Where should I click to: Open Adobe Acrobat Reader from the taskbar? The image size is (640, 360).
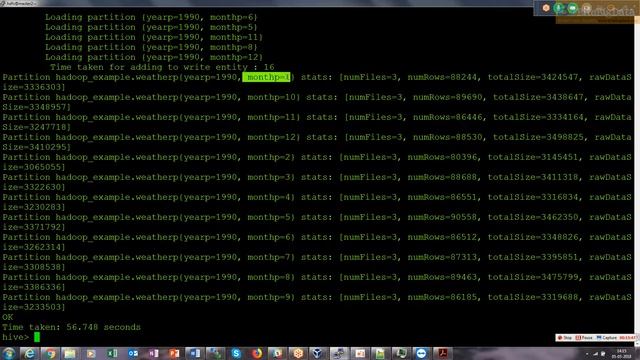(442, 353)
